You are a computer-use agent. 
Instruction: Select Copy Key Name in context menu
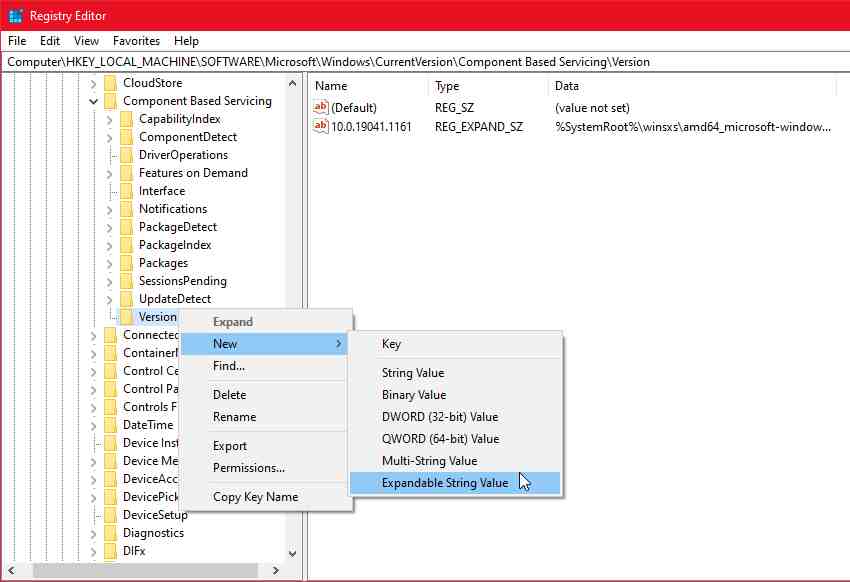(x=264, y=497)
